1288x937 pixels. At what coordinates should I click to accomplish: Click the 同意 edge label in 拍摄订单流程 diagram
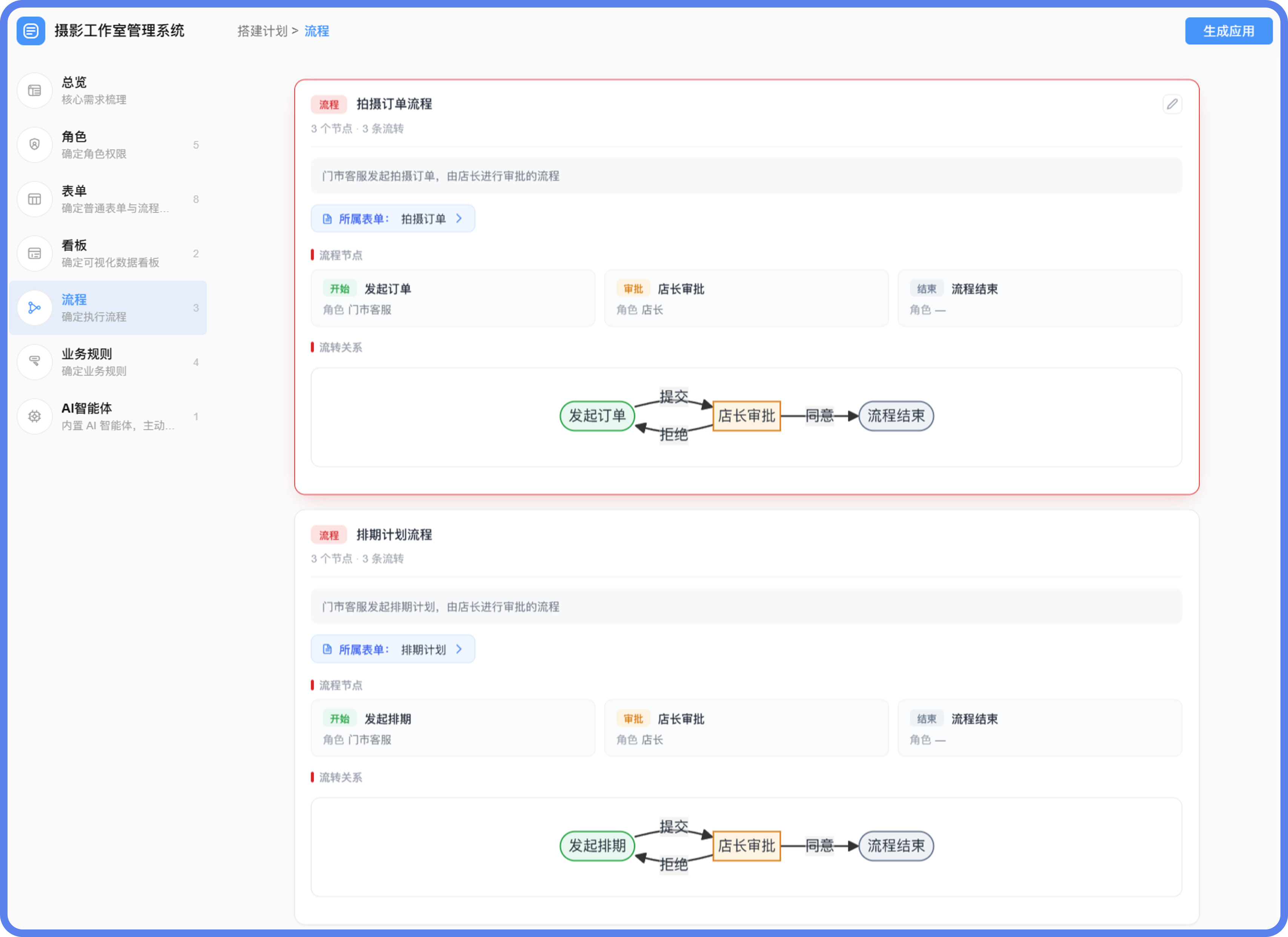click(x=819, y=416)
